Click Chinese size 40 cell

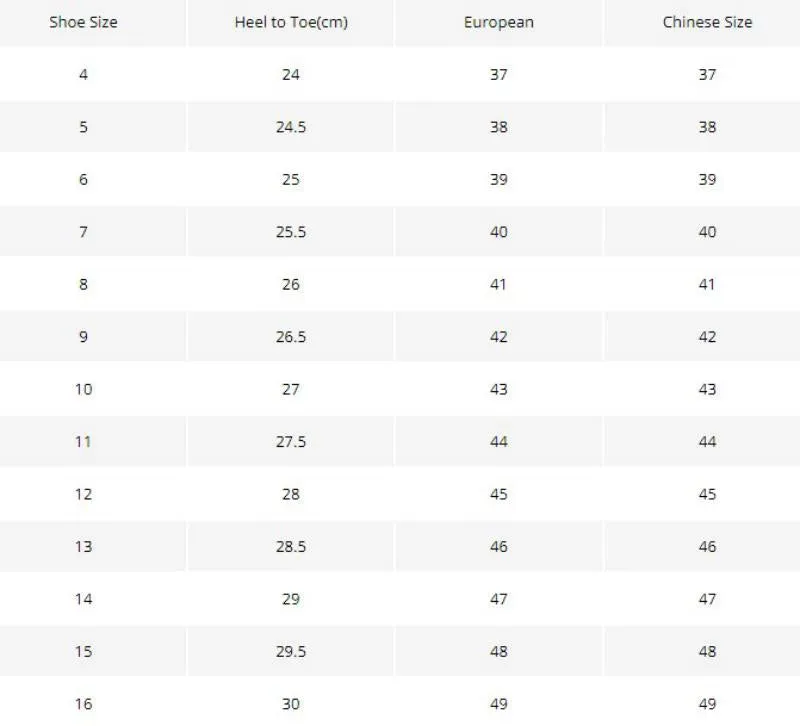click(x=707, y=232)
